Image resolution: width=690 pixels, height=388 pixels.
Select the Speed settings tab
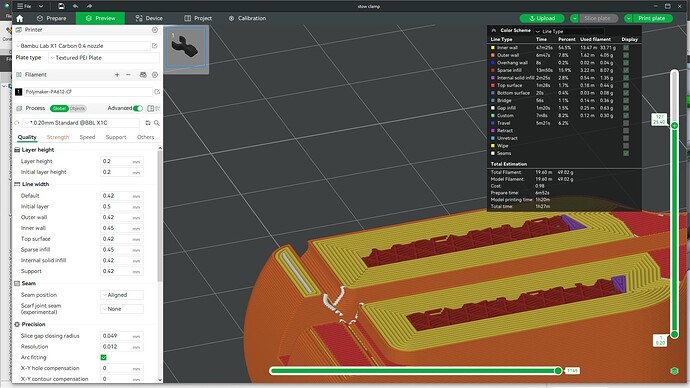87,137
